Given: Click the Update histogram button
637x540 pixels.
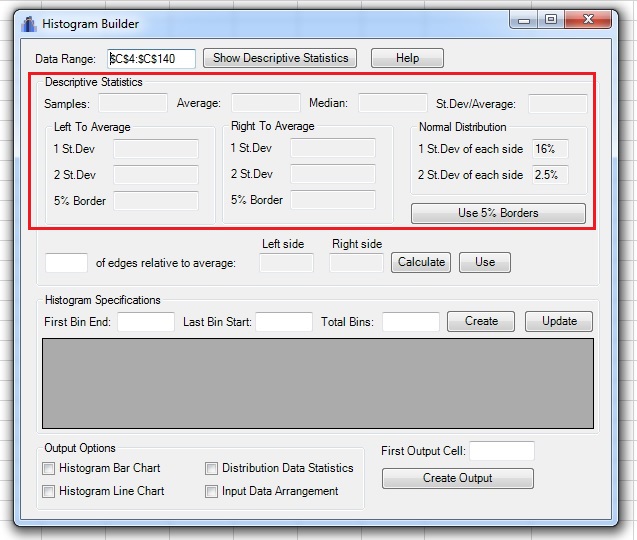Looking at the screenshot, I should [x=559, y=321].
